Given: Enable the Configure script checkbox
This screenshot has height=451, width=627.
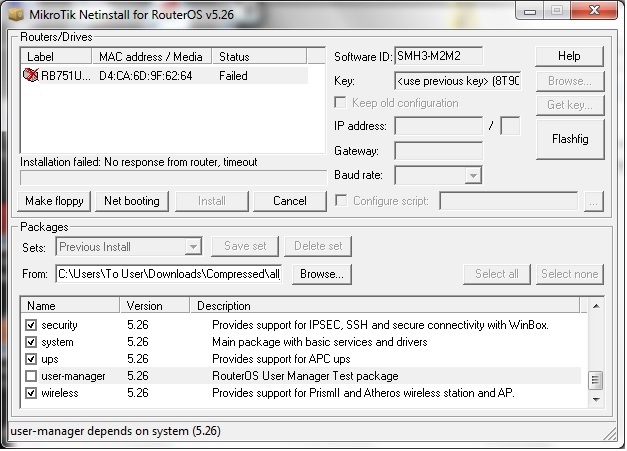Looking at the screenshot, I should (x=341, y=200).
